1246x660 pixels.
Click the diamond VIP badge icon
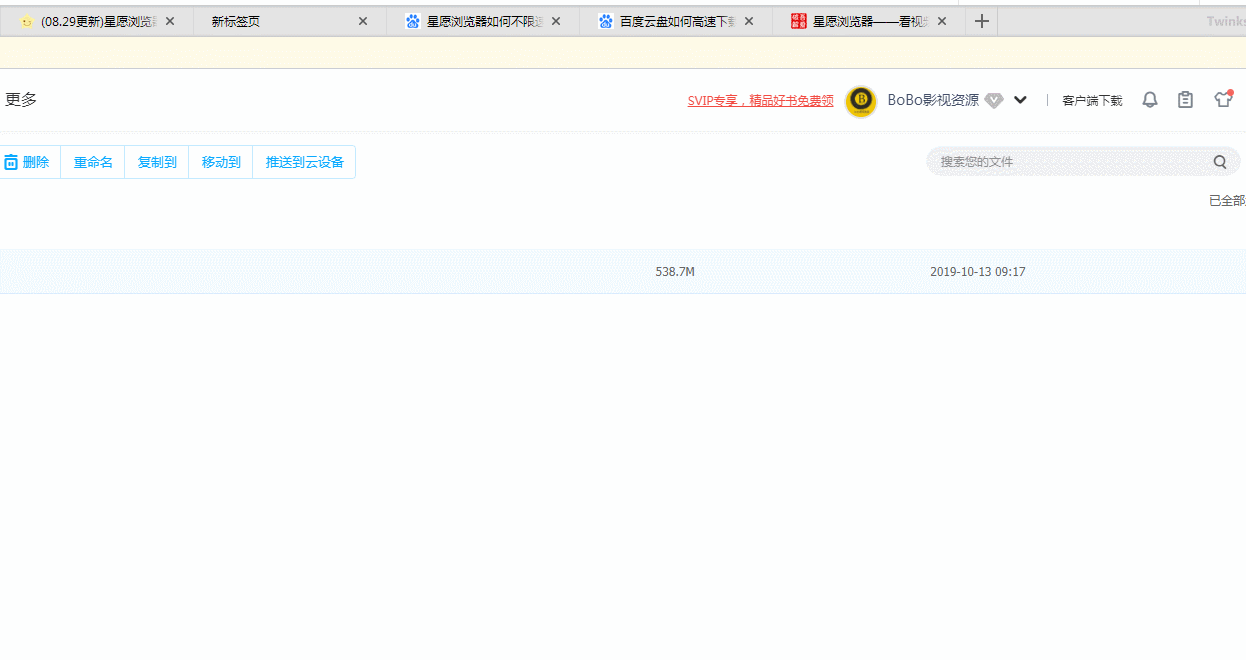993,100
